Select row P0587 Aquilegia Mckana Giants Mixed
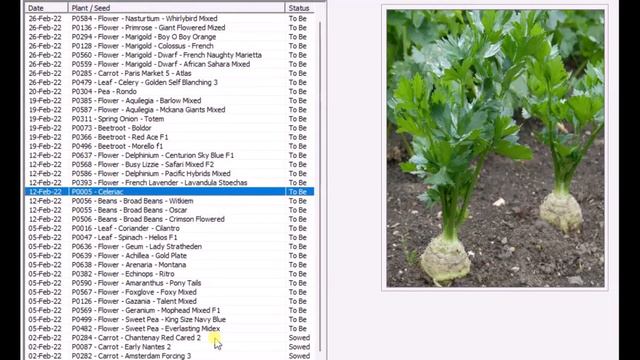 coord(169,110)
